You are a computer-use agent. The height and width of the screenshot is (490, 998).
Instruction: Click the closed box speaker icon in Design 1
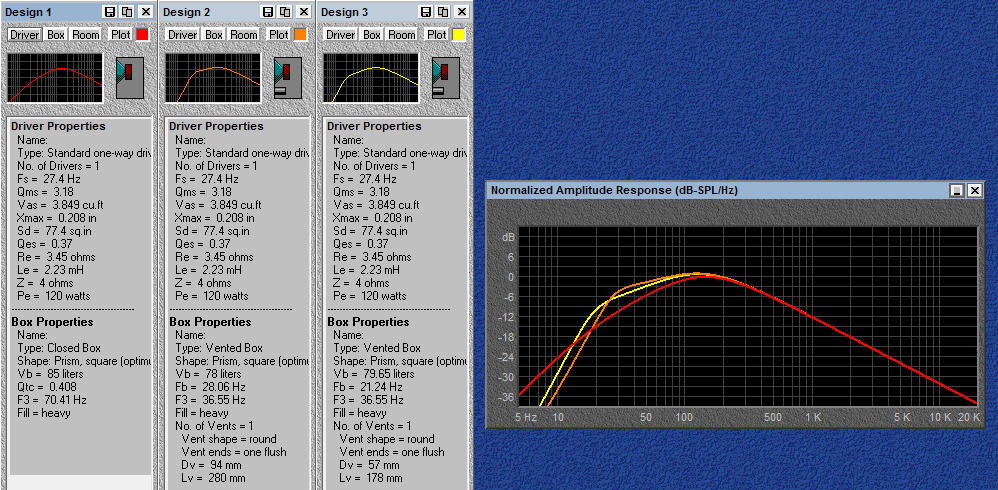[x=130, y=78]
